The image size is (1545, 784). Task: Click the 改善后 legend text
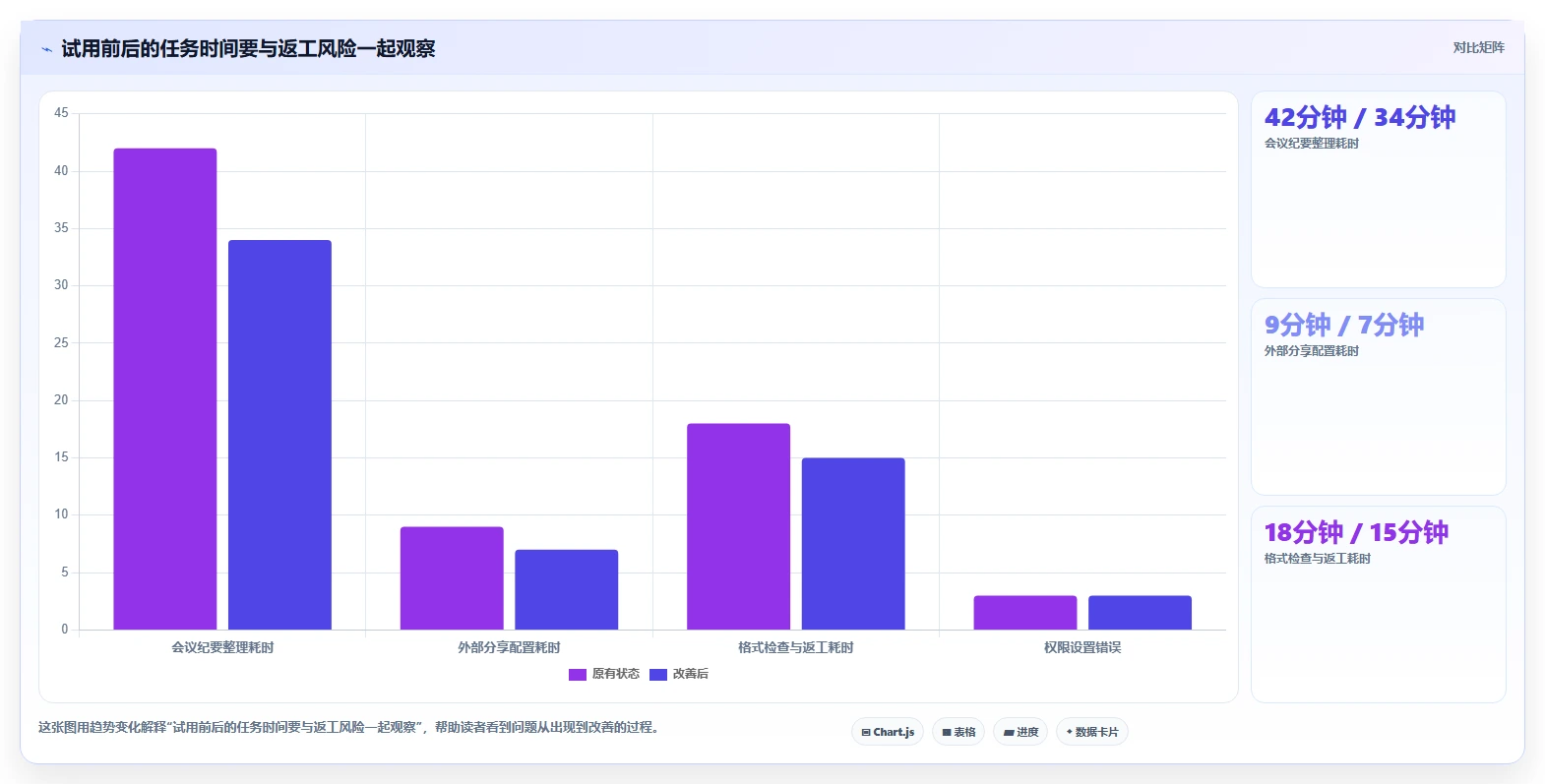(691, 674)
